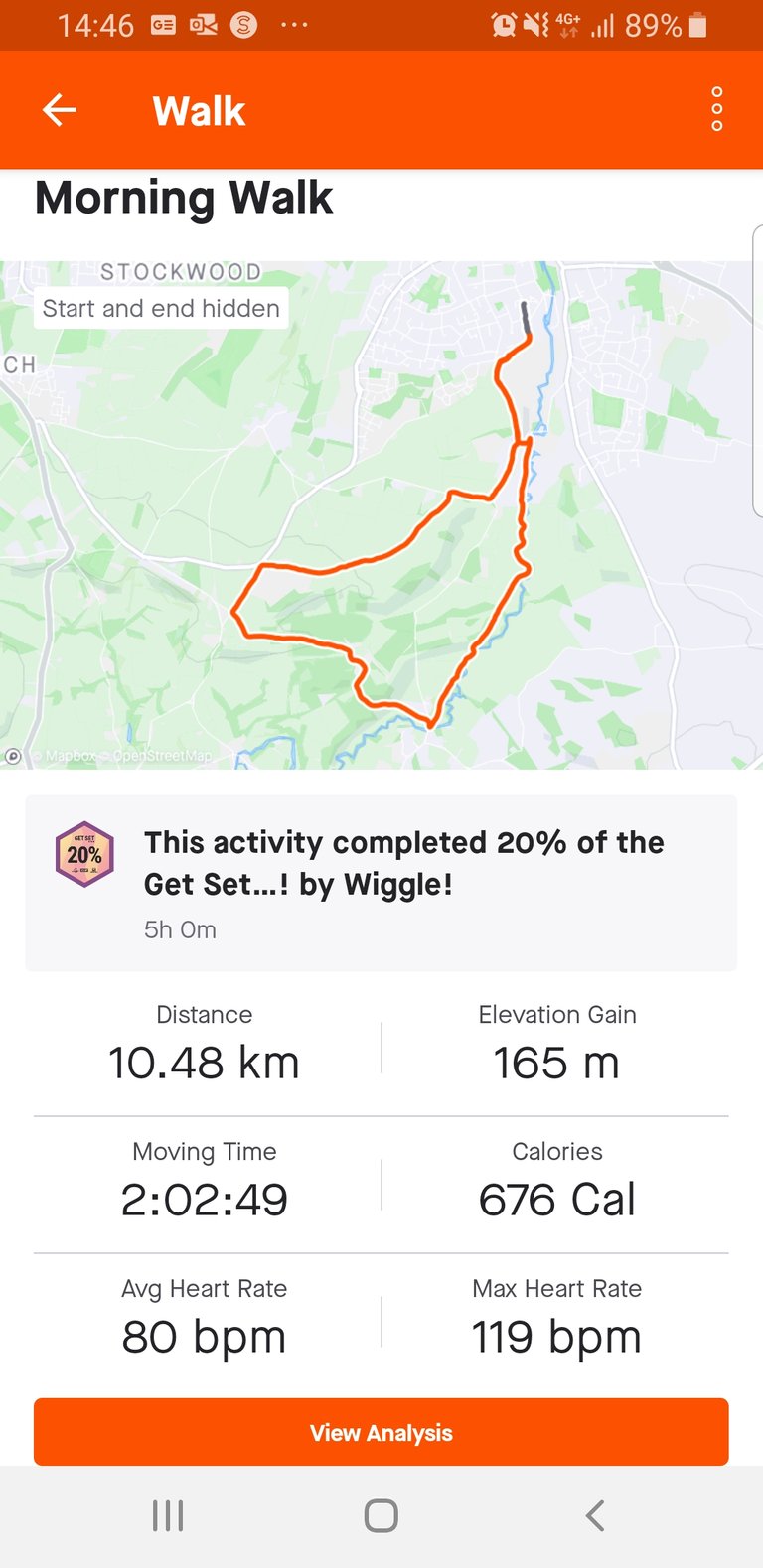This screenshot has height=1568, width=763.
Task: Tap the back arrow in the header
Action: pos(60,110)
